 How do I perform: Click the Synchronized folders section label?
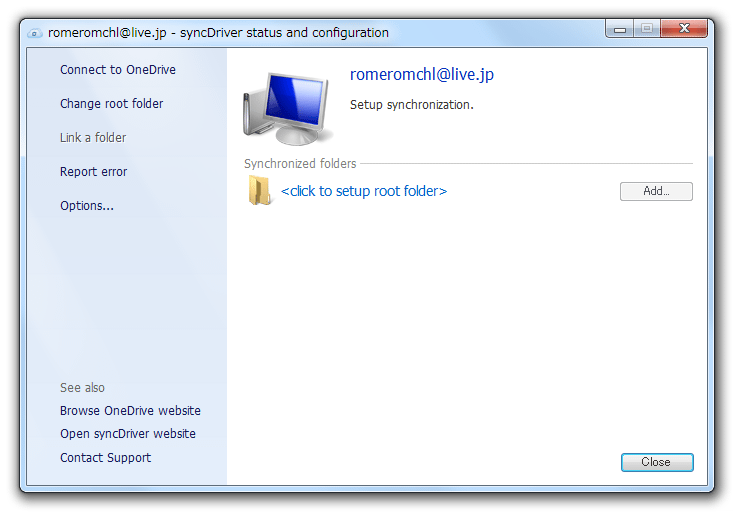click(300, 163)
